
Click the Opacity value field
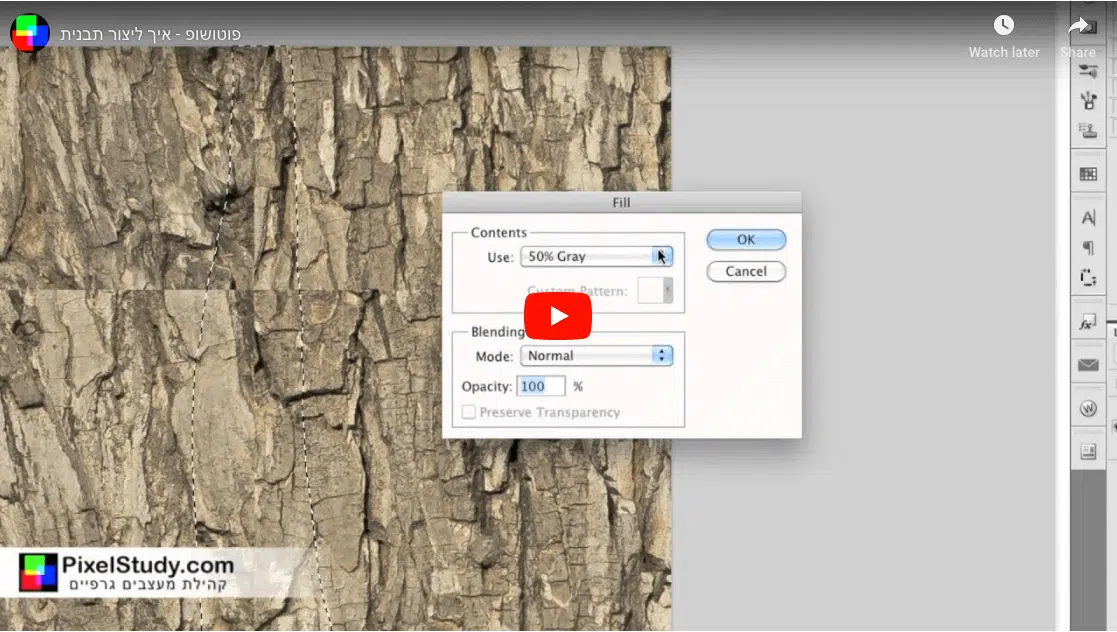click(x=541, y=386)
